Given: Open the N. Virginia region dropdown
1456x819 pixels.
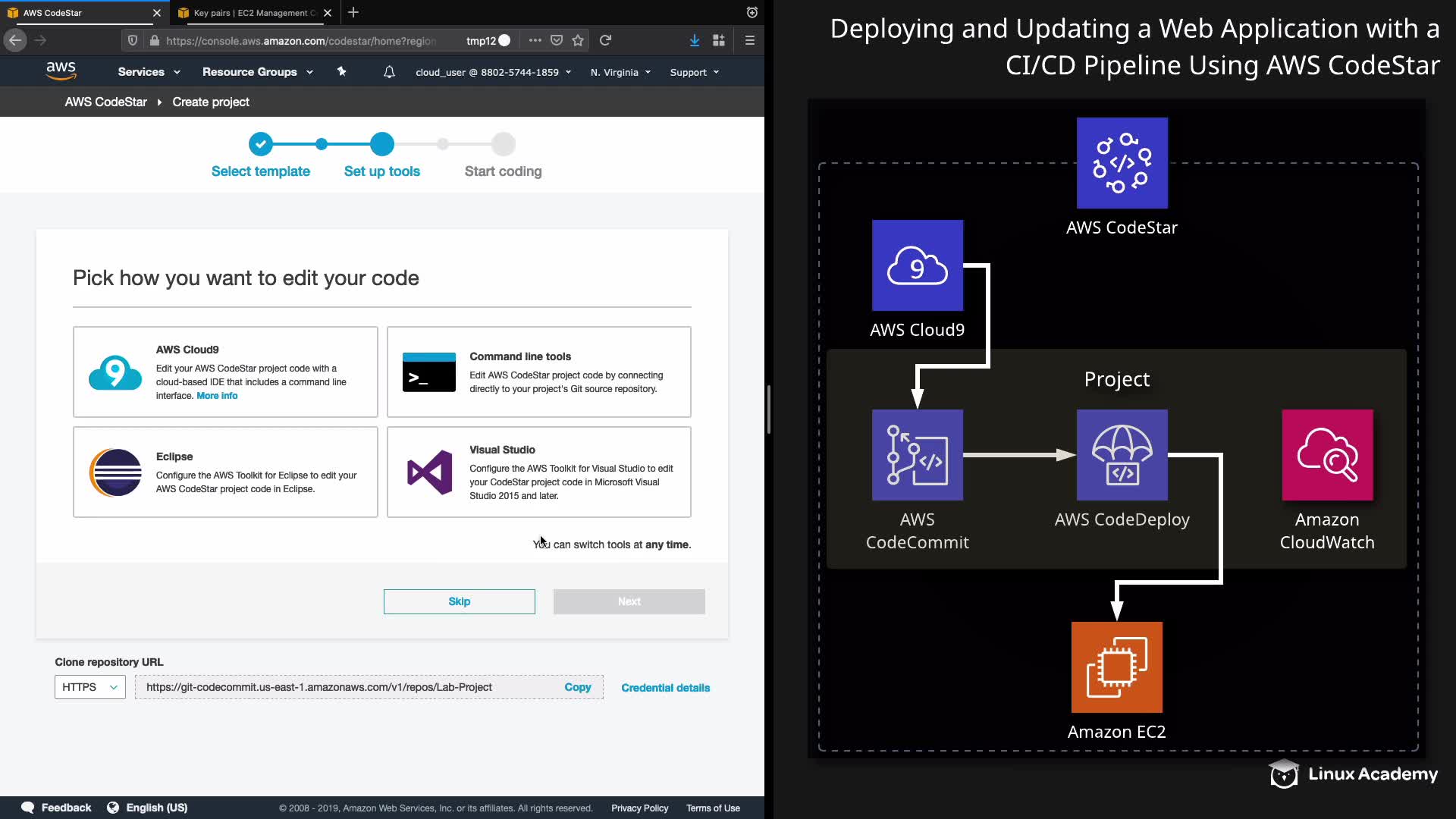Looking at the screenshot, I should (x=620, y=72).
